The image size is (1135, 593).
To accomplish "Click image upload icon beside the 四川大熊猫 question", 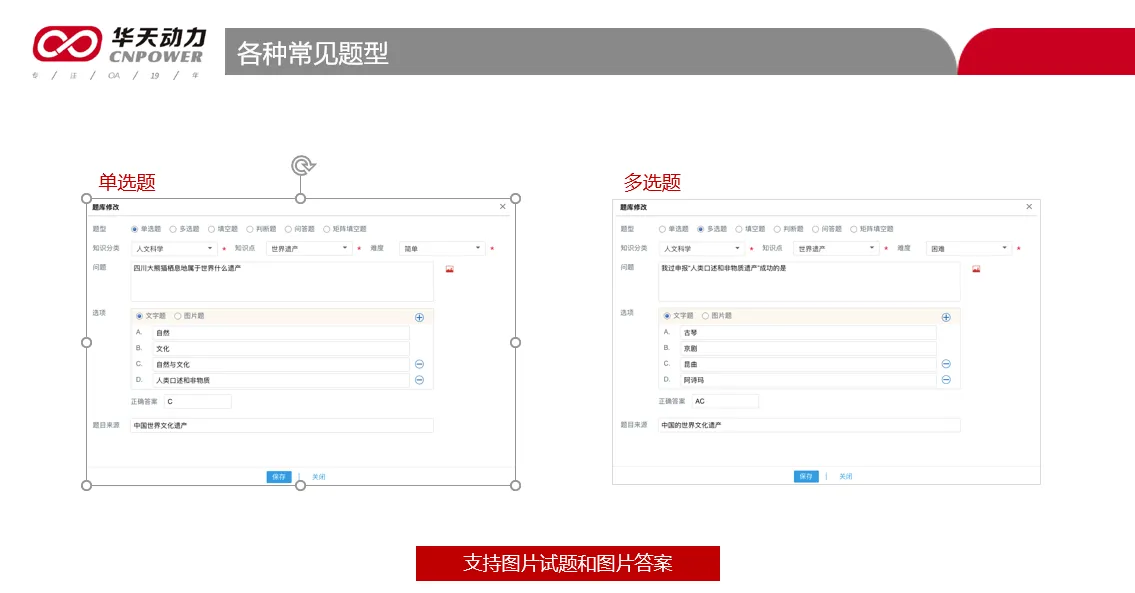I will (449, 269).
